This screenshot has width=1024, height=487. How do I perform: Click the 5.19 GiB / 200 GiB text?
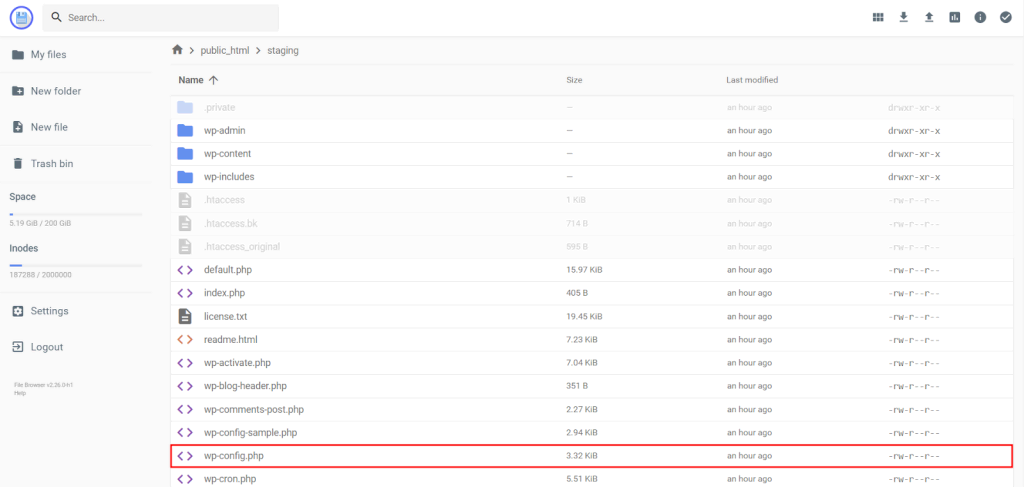40,223
